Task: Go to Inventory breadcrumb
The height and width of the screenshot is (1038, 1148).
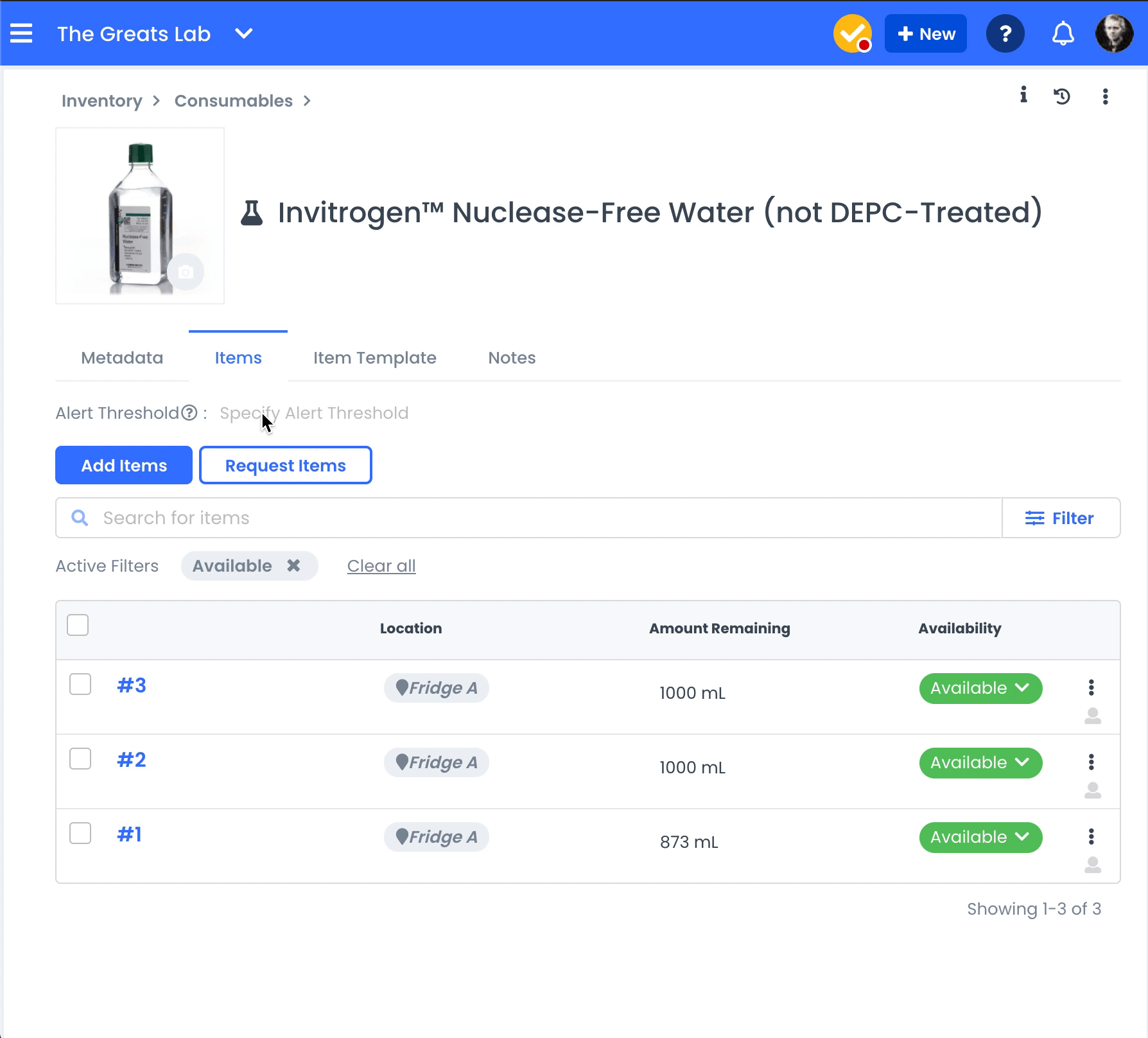Action: 102,101
